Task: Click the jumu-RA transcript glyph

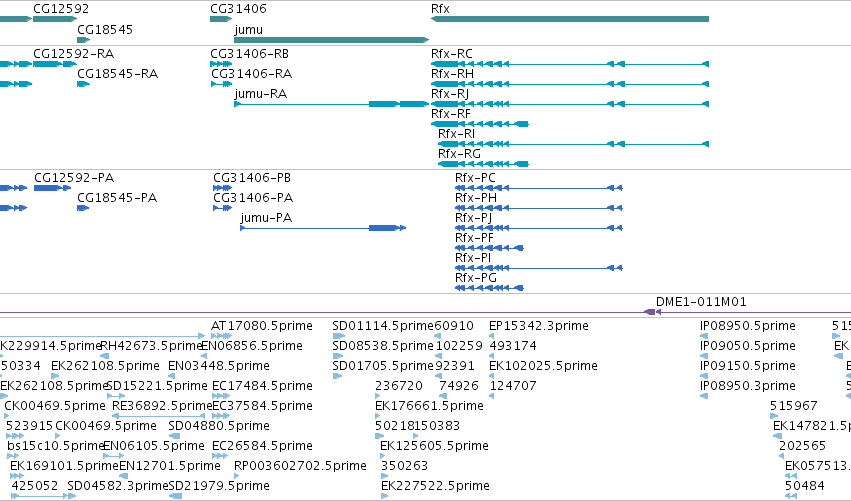Action: pyautogui.click(x=332, y=104)
